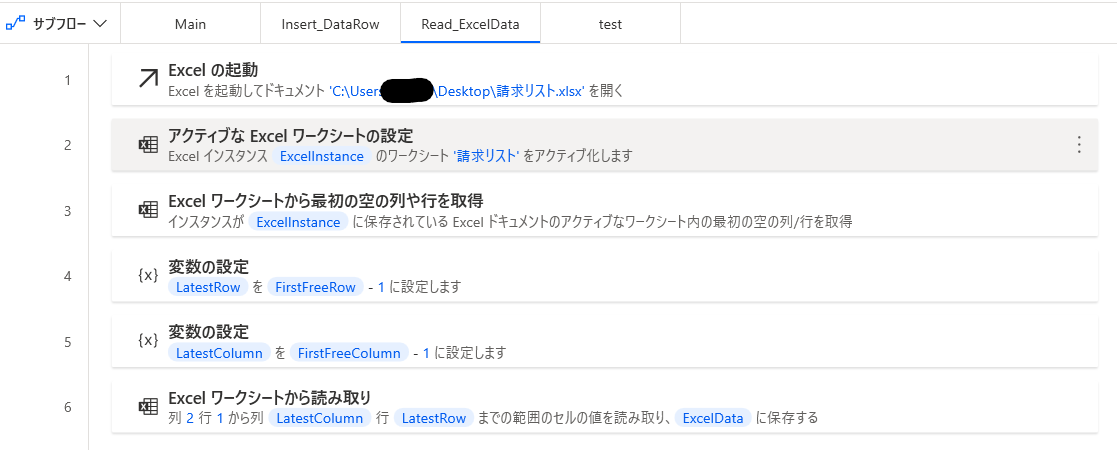Select line number 6
The height and width of the screenshot is (450, 1117).
pos(67,407)
